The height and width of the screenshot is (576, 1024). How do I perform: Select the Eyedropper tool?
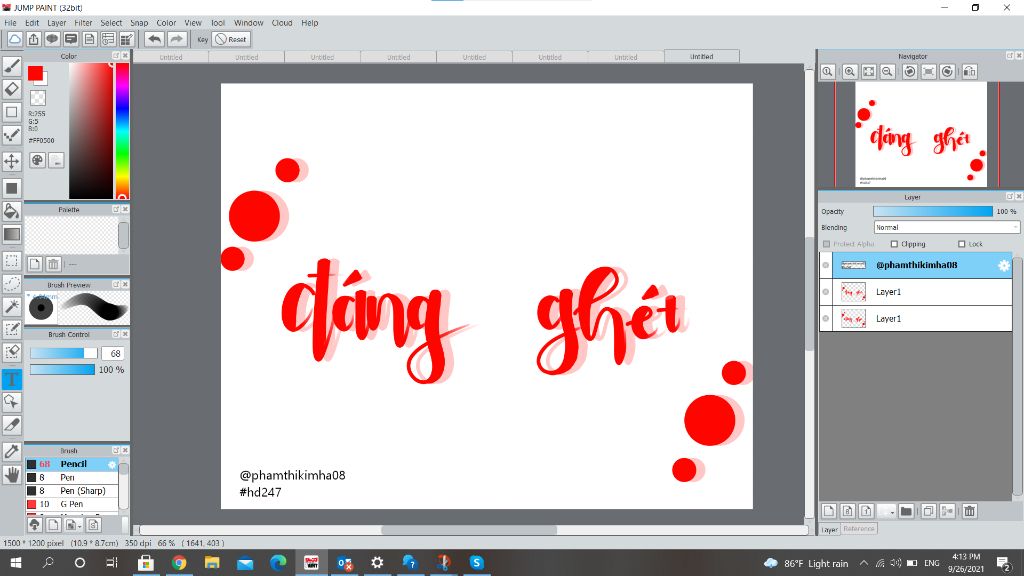[x=12, y=451]
